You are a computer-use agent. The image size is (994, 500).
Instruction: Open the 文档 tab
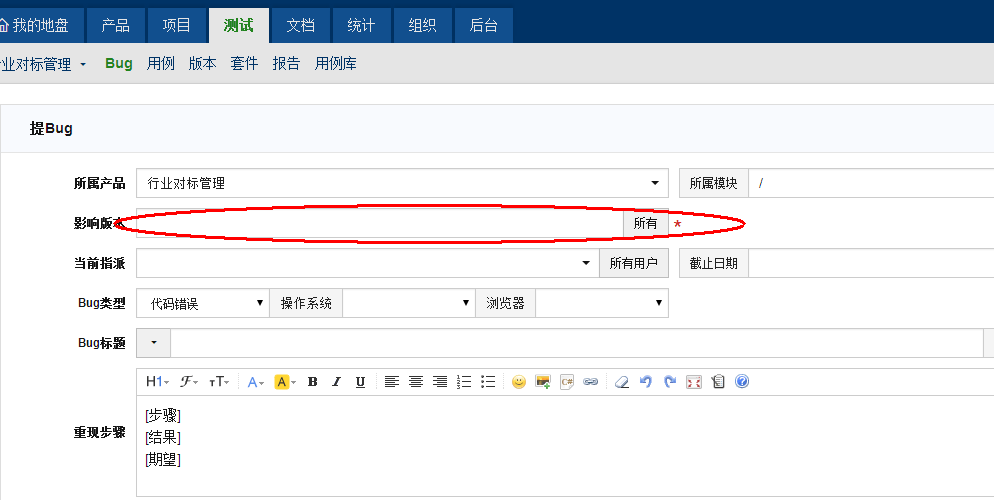click(x=300, y=25)
